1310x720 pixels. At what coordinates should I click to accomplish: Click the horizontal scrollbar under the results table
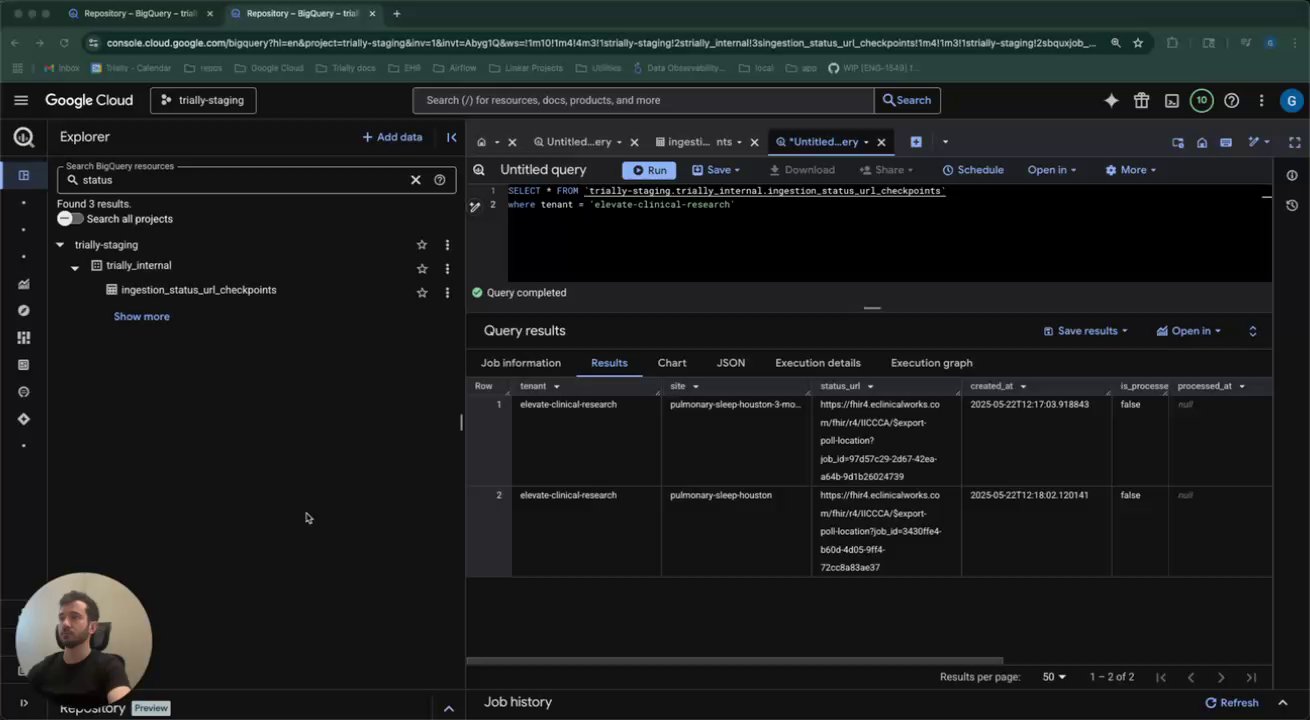735,661
